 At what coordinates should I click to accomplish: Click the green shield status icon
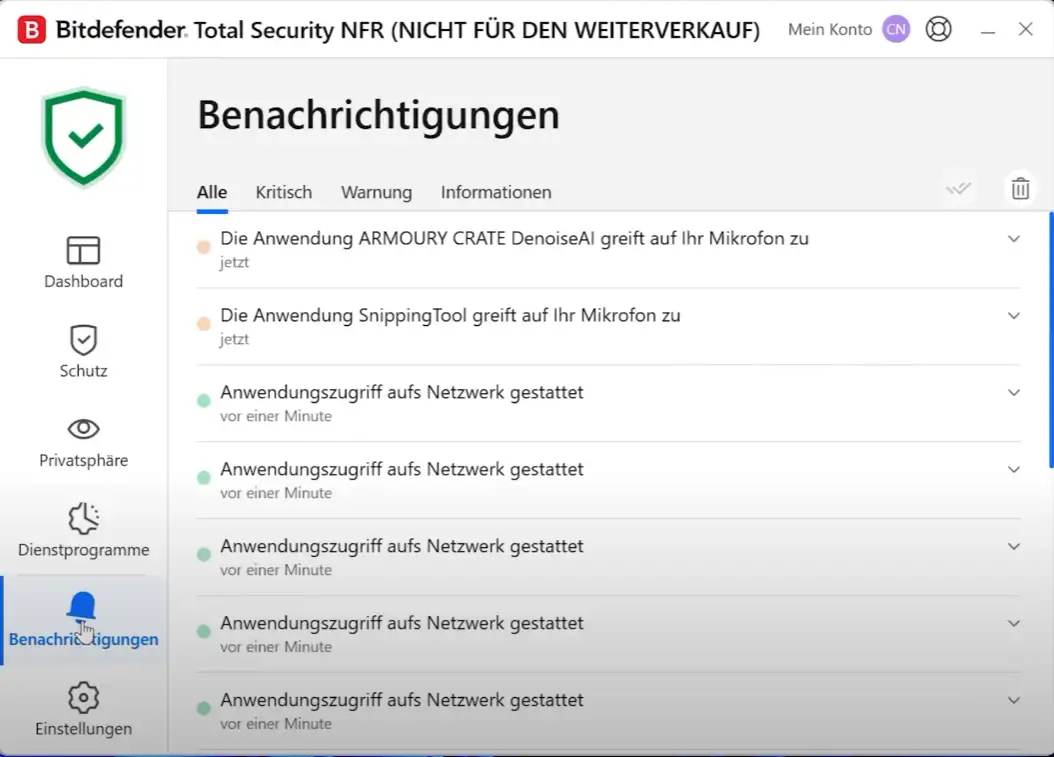point(83,137)
